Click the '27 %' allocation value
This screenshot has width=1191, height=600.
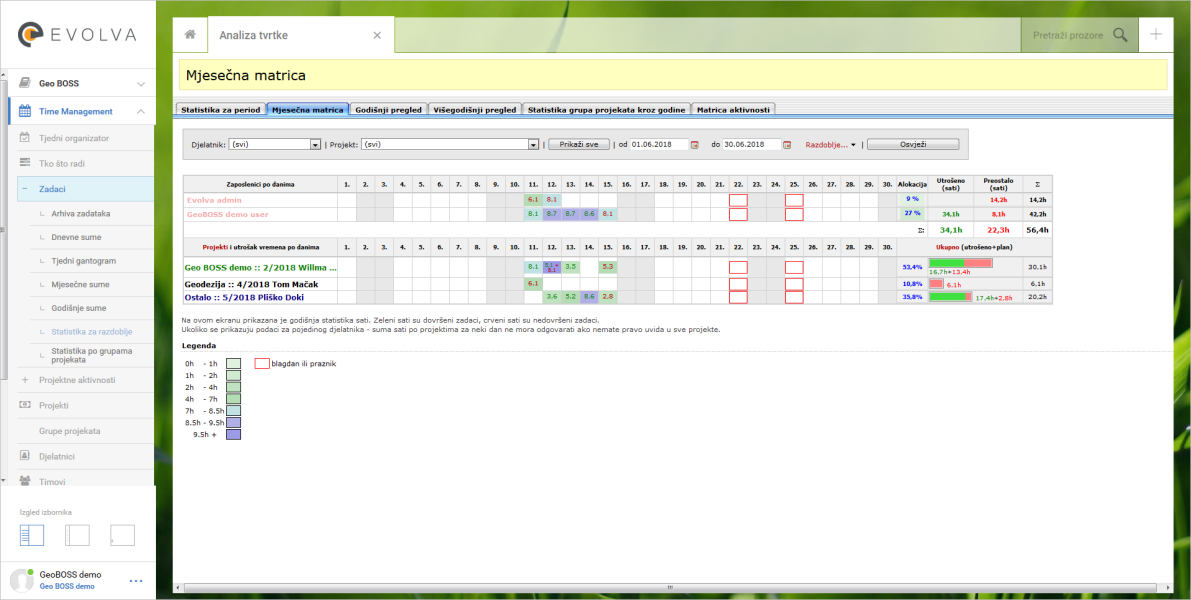point(911,214)
